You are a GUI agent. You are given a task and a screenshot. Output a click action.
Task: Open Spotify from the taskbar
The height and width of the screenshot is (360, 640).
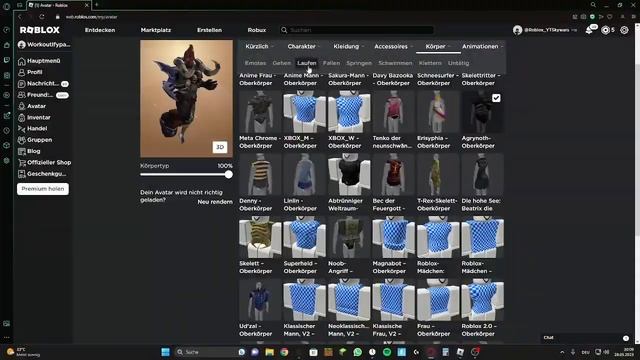(387, 352)
